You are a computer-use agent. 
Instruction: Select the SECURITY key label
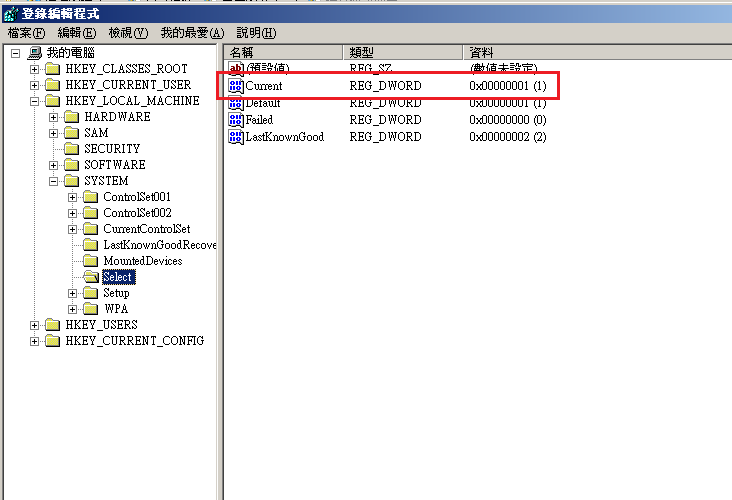pos(112,149)
